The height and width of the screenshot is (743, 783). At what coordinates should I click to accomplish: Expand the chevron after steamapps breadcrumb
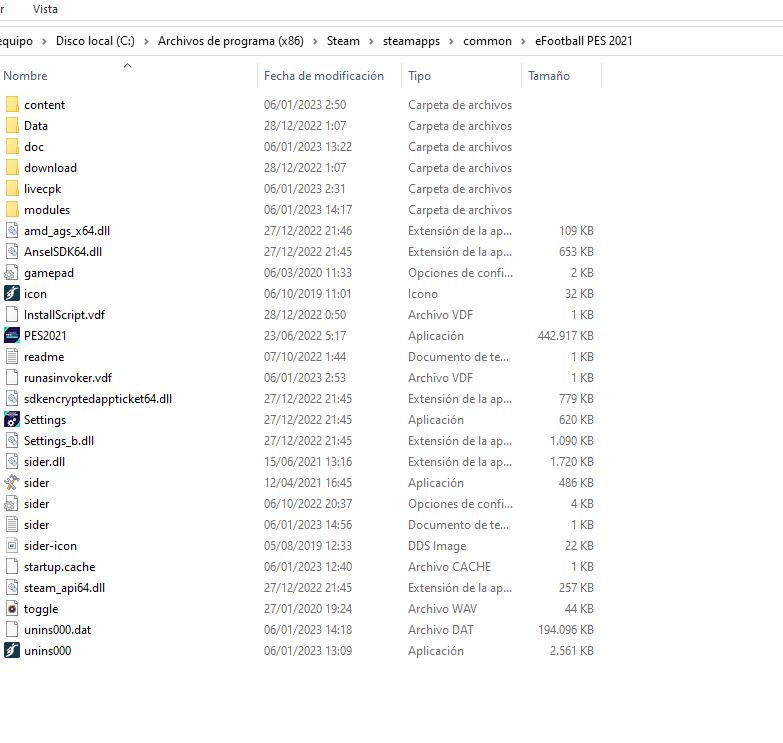(451, 41)
